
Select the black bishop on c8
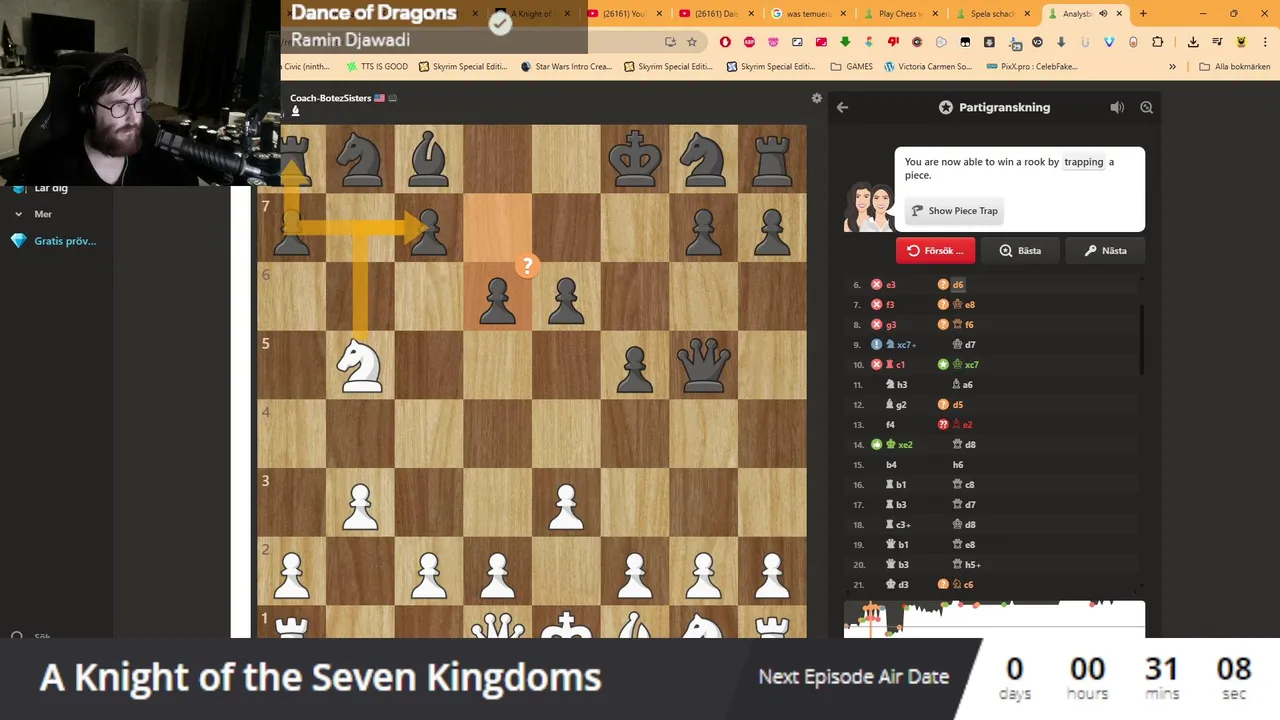tap(429, 159)
